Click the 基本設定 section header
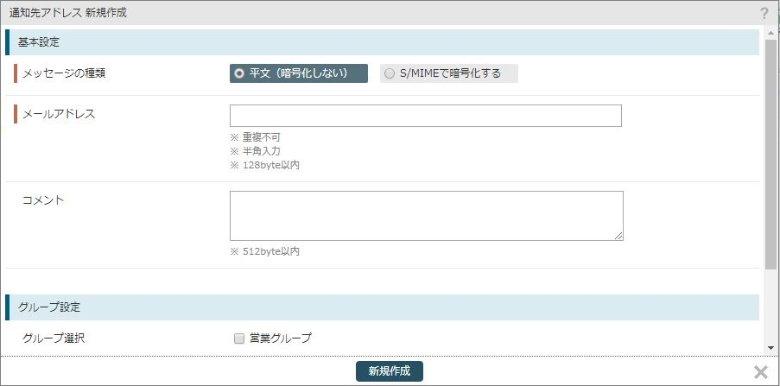Viewport: 780px width, 386px height. pyautogui.click(x=382, y=42)
